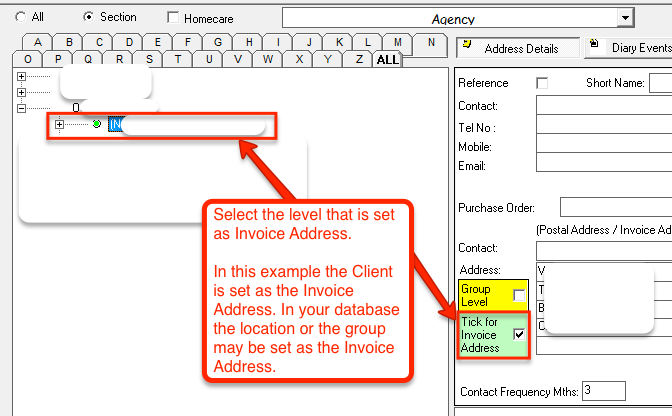Screen dimensions: 672x416
Task: Untick the Tick for Invoice Address checkbox
Action: (x=518, y=334)
